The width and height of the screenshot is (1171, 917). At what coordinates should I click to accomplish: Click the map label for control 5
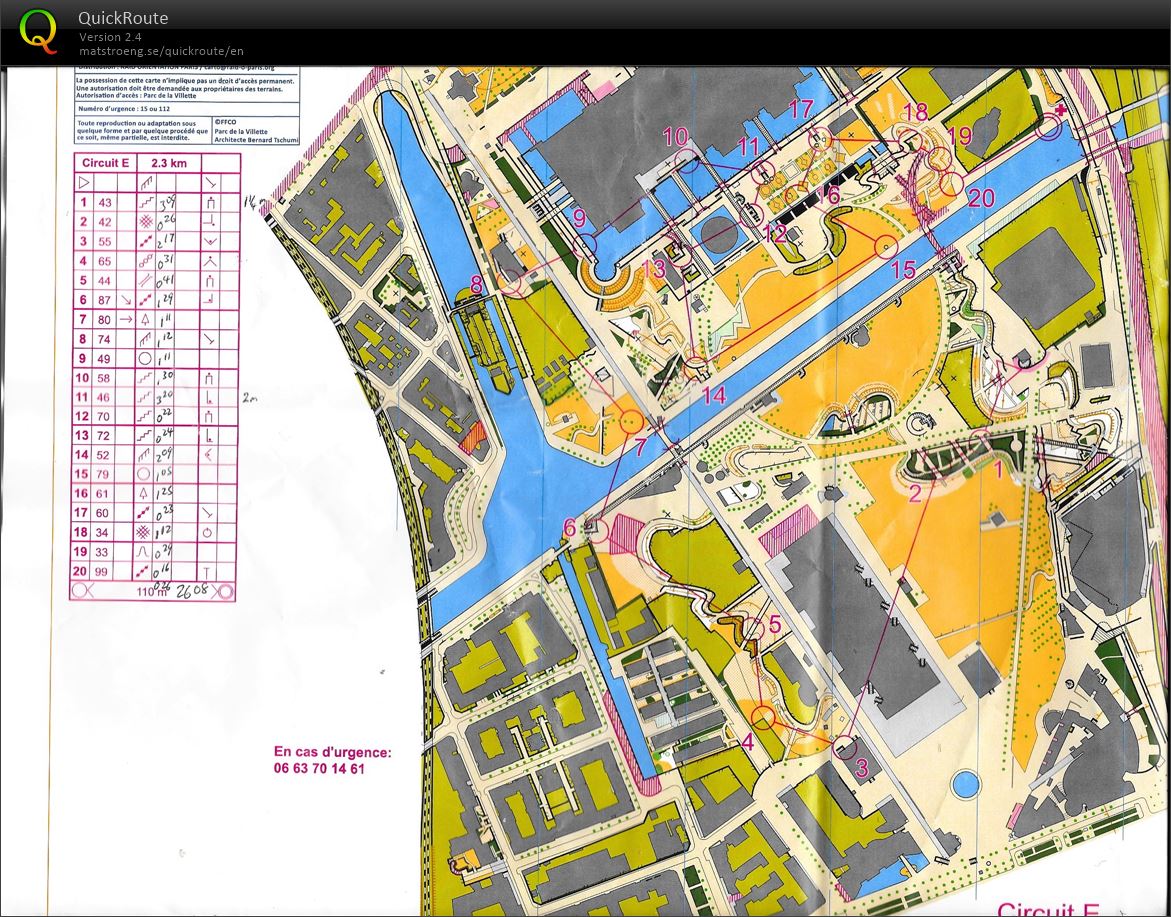click(x=774, y=624)
